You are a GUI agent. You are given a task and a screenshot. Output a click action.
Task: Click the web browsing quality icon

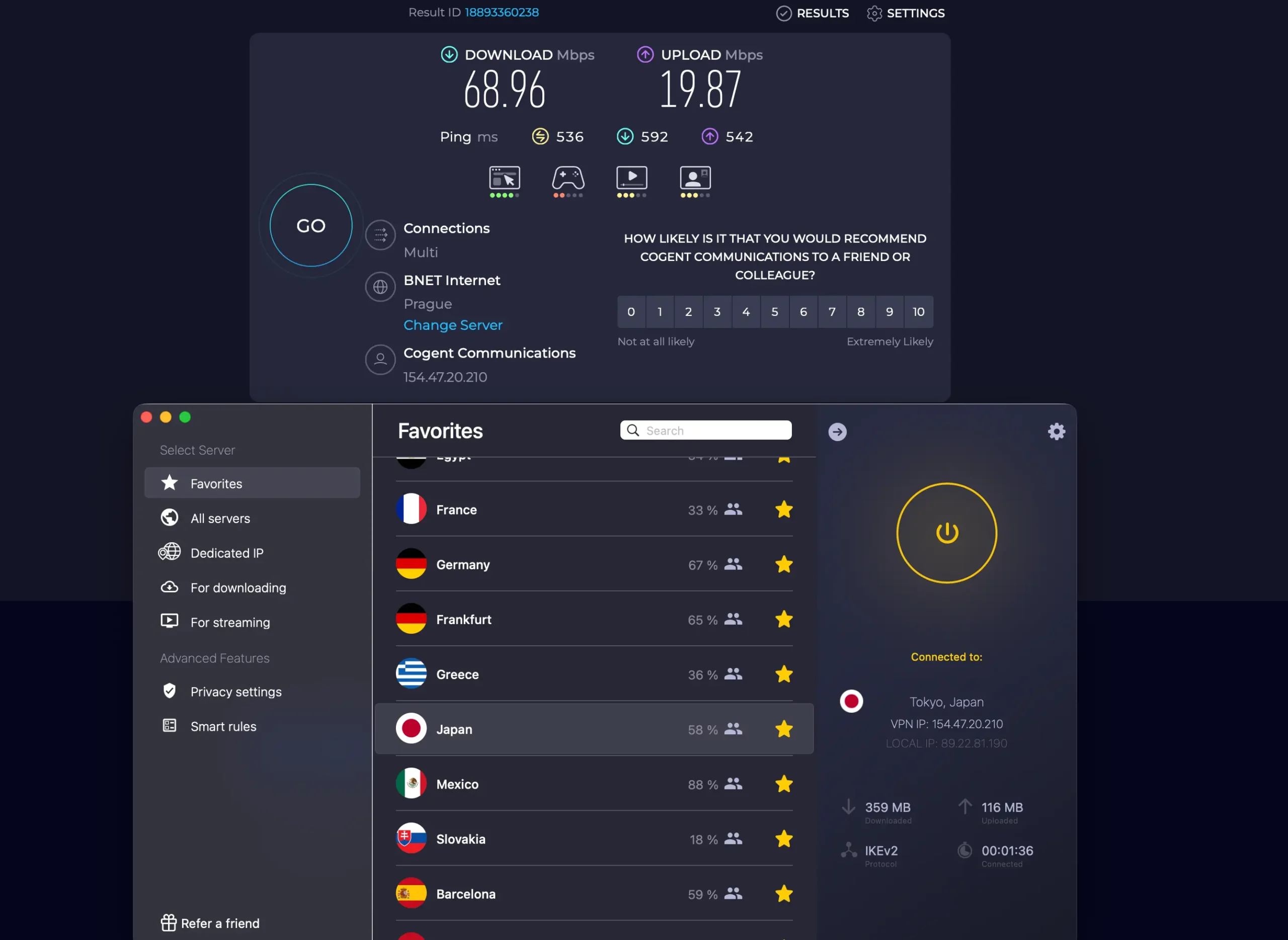click(504, 179)
